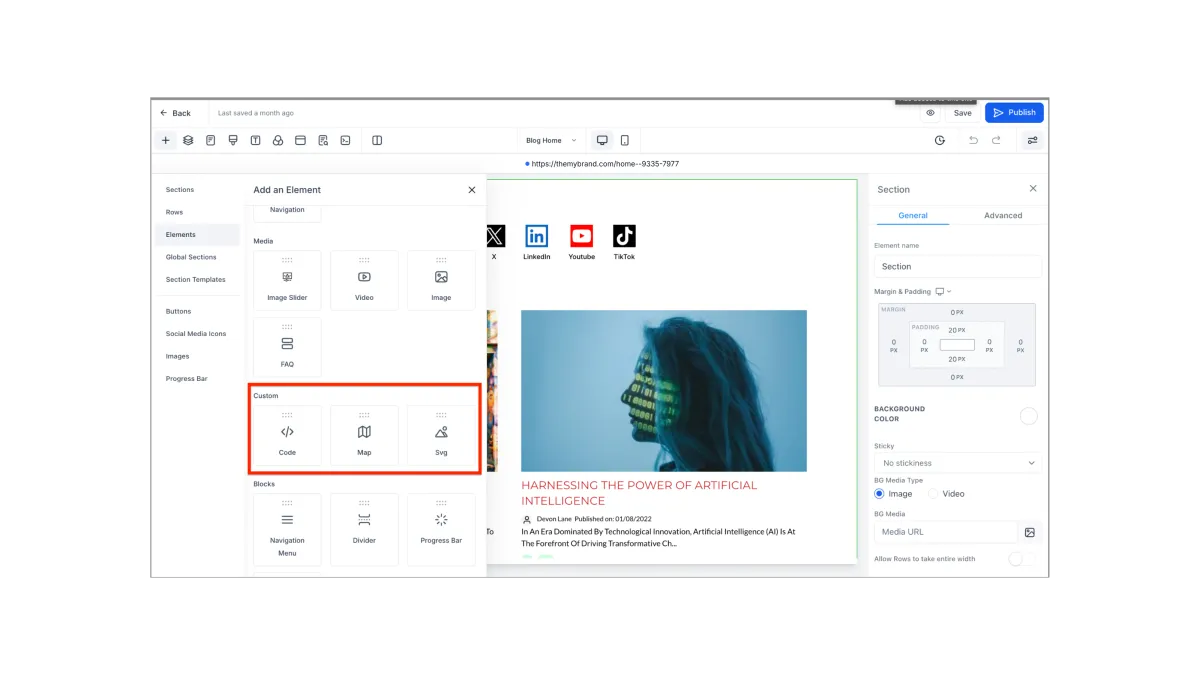Toggle Allow Rows to take entire width
This screenshot has height=675, width=1200.
[1021, 559]
